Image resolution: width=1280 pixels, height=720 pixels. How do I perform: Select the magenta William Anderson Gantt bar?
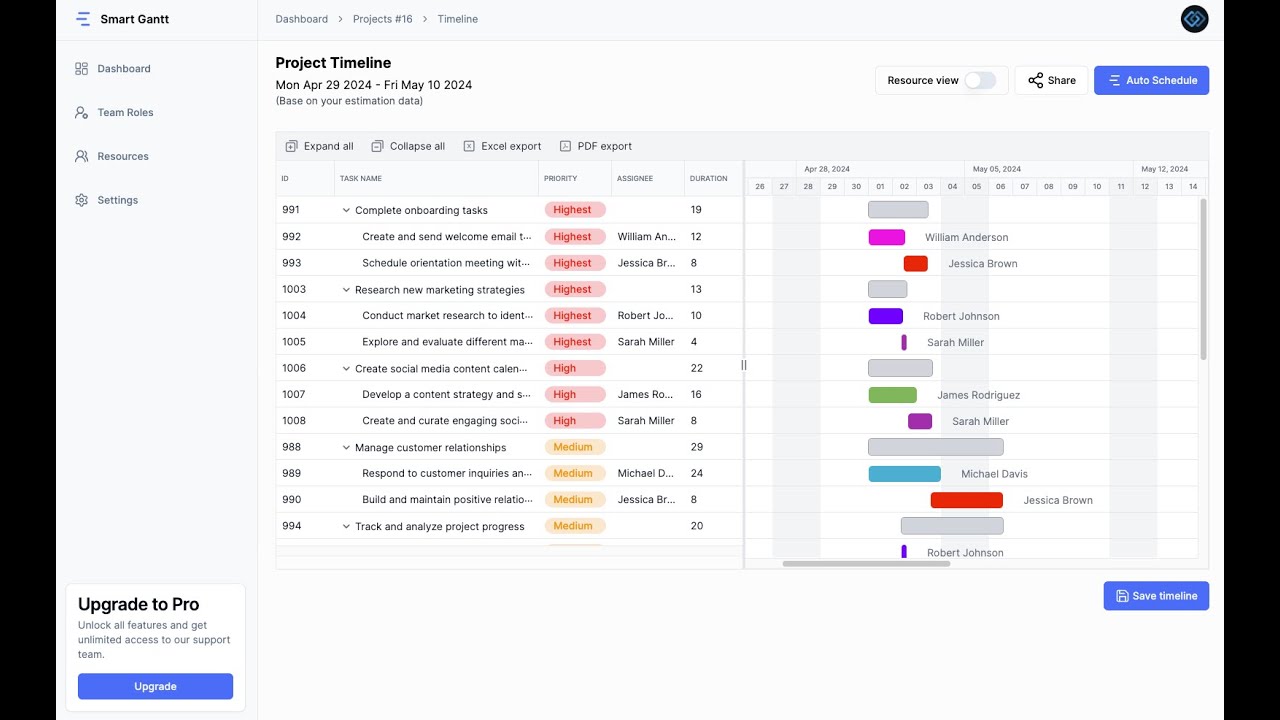pyautogui.click(x=887, y=238)
